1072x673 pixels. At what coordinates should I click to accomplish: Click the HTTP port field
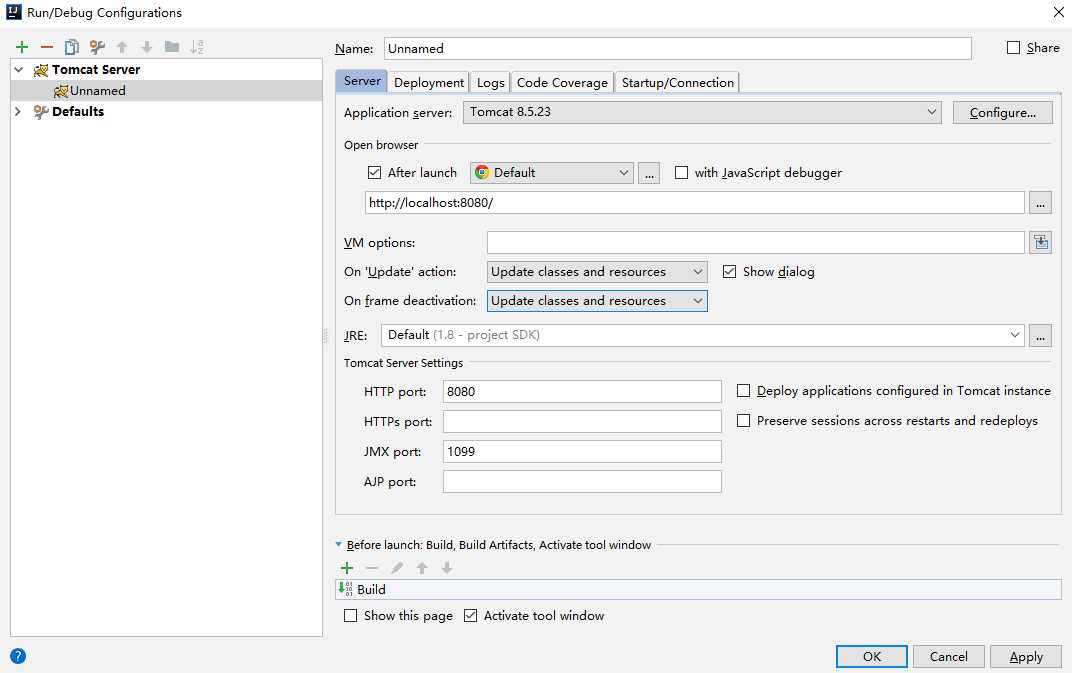click(x=582, y=391)
